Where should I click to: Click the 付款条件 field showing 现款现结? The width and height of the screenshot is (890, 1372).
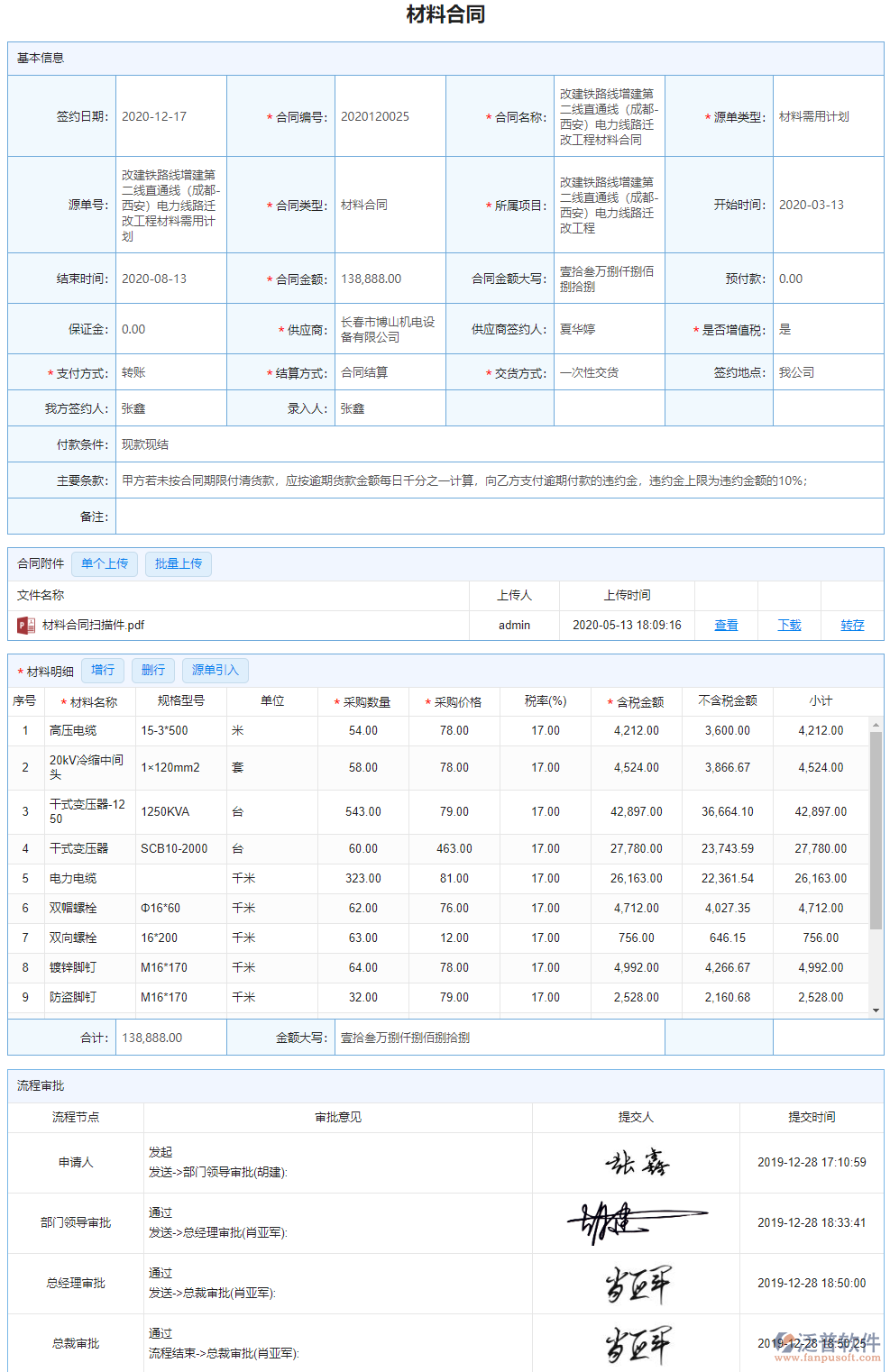pos(499,444)
